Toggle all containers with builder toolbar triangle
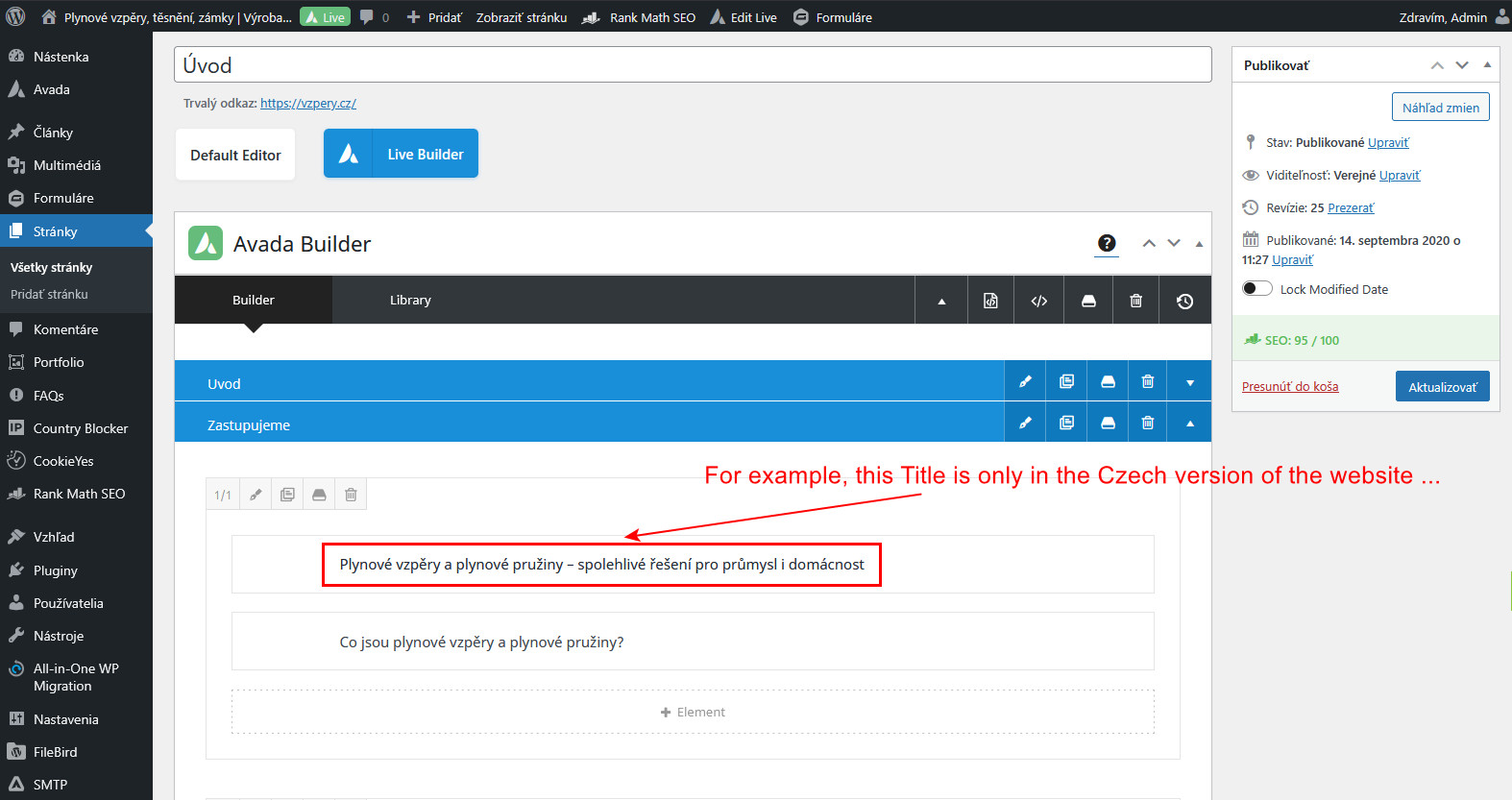Screen dimensions: 1512x800 click(x=941, y=301)
